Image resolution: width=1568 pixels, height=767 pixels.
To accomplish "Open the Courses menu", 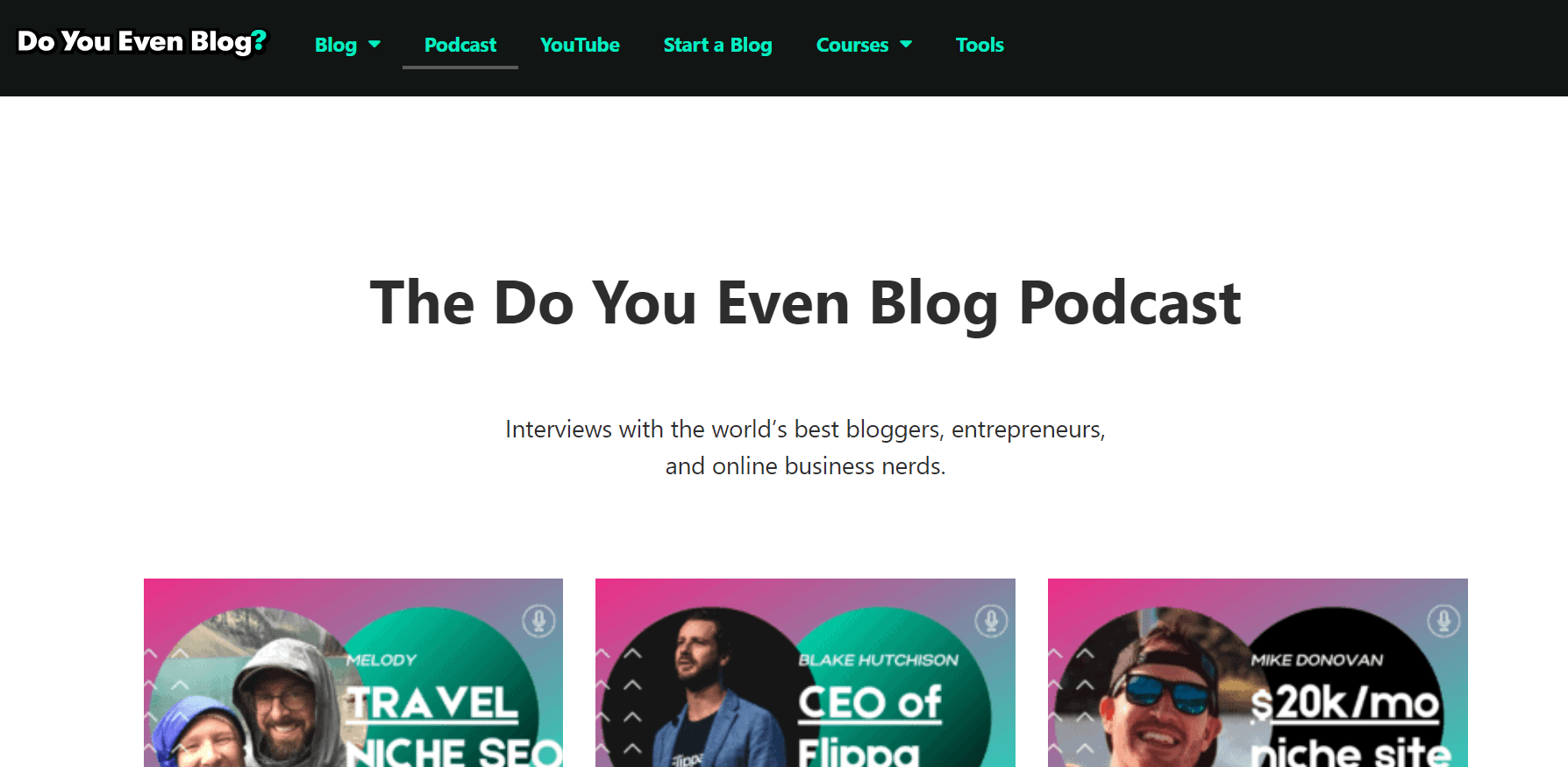I will coord(852,46).
